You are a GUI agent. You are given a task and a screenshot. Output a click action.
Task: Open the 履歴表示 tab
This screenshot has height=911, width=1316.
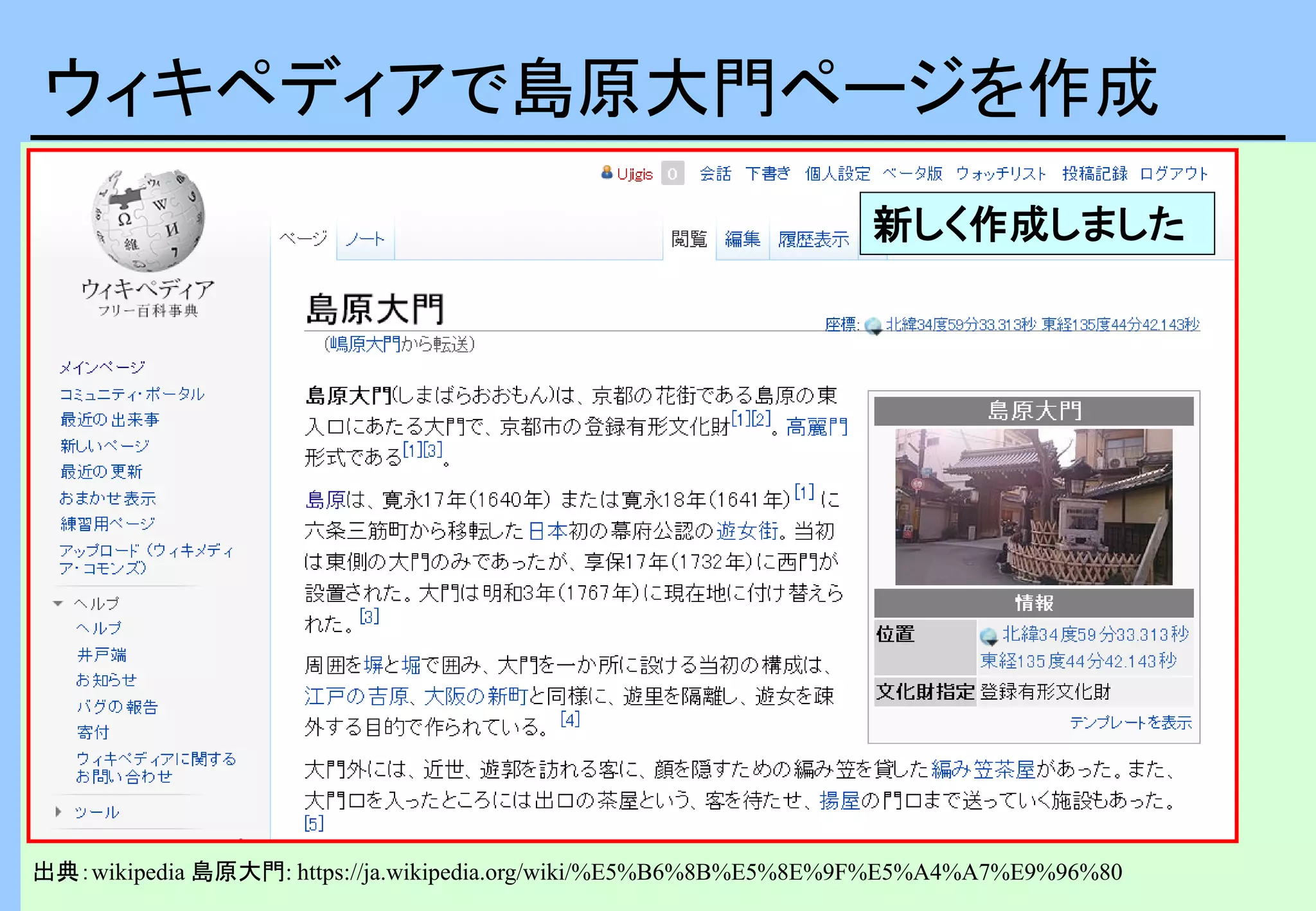814,239
